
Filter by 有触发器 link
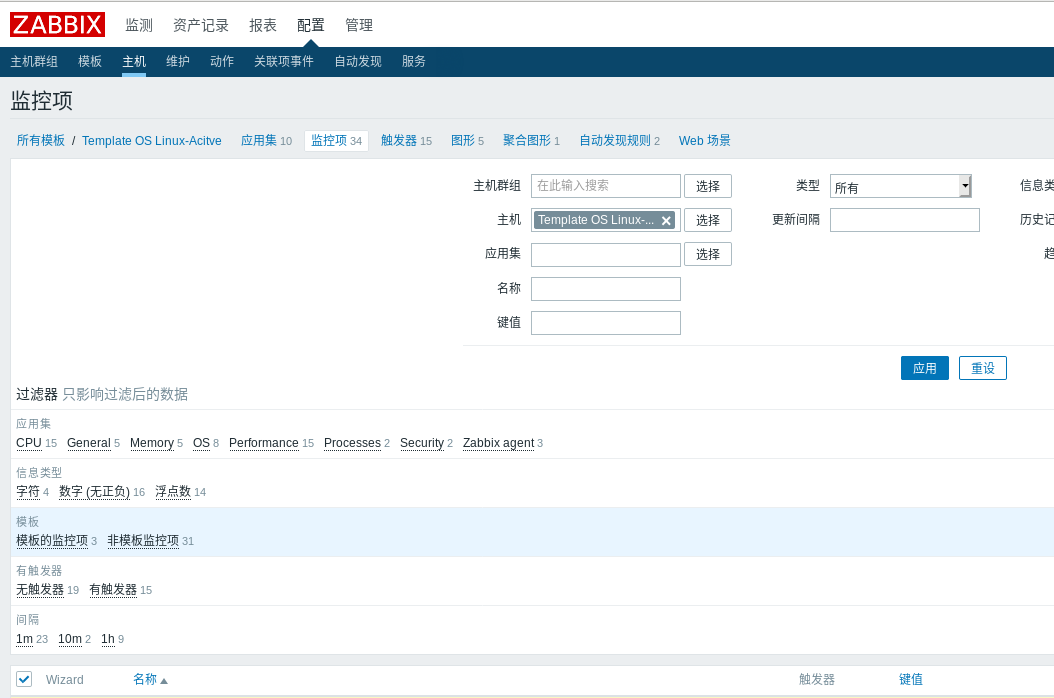[x=113, y=590]
